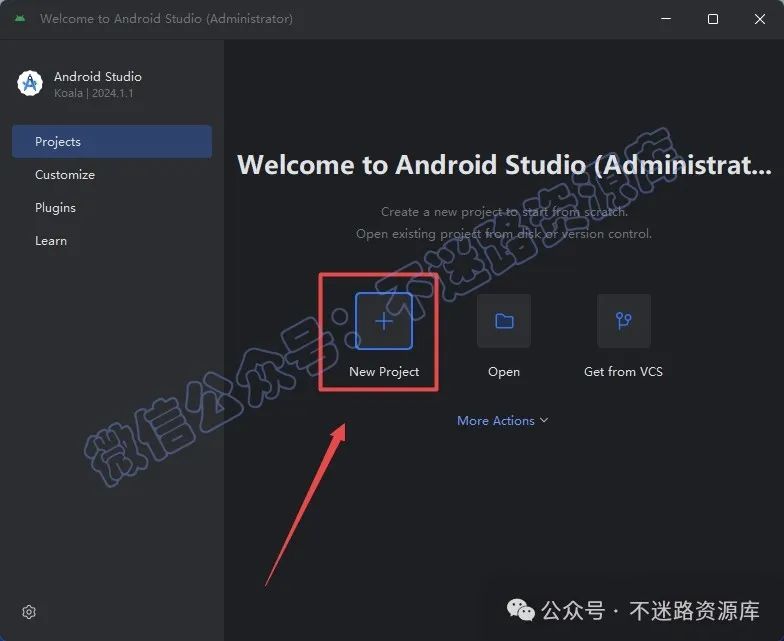784x641 pixels.
Task: Go to the Learn tab
Action: click(112, 240)
